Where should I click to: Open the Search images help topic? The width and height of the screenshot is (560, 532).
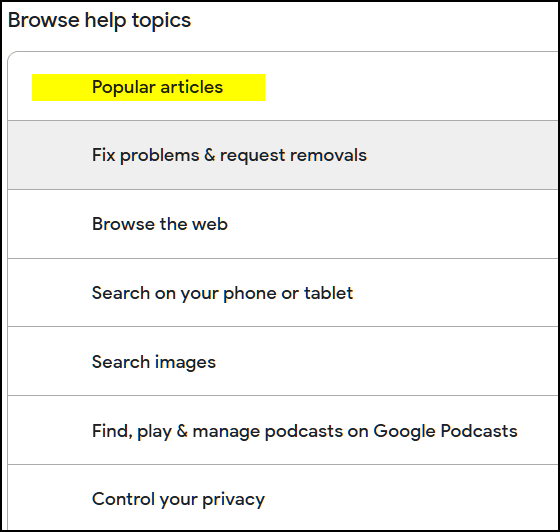(282, 361)
